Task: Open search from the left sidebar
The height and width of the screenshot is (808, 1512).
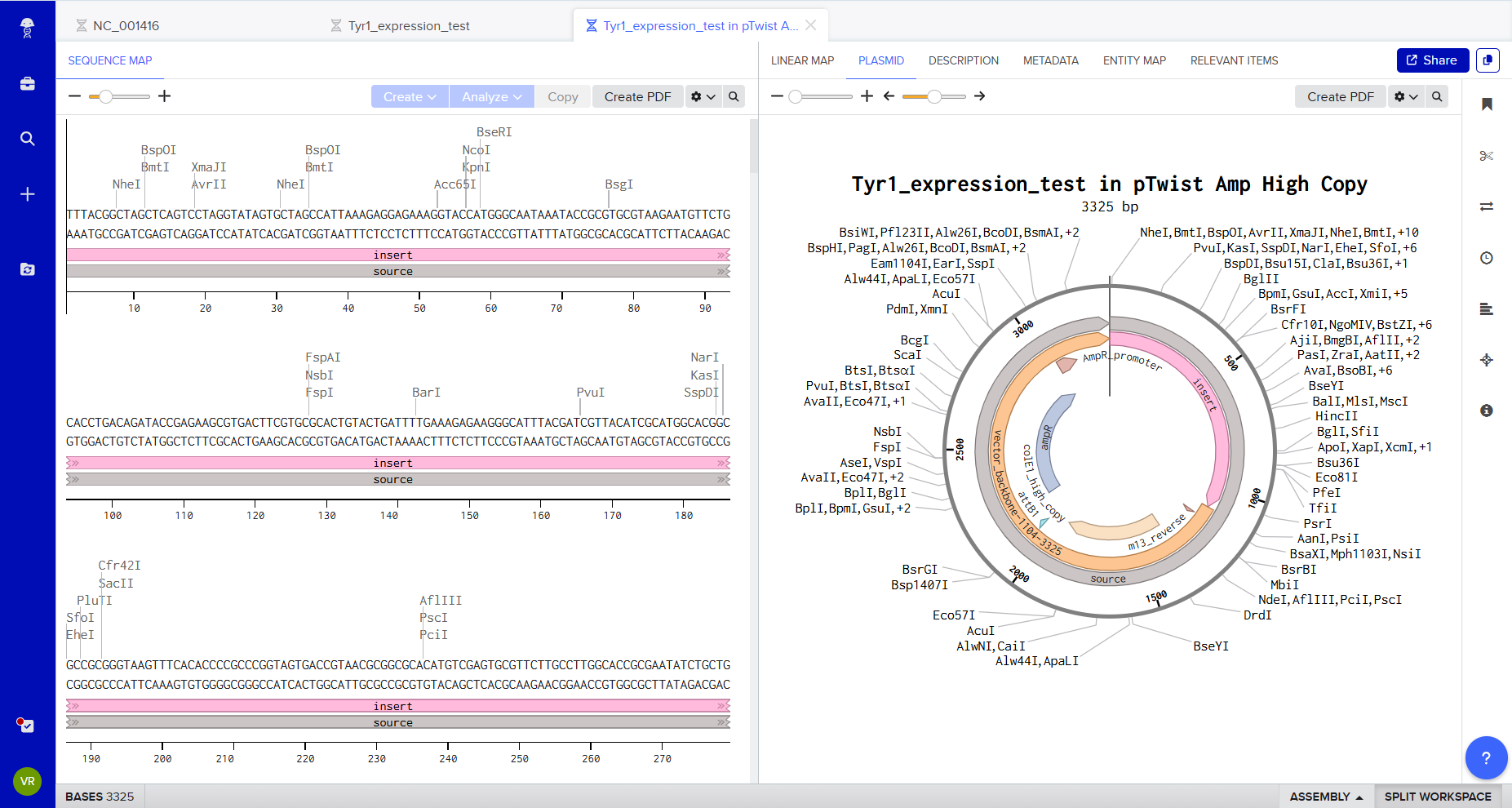Action: [27, 139]
